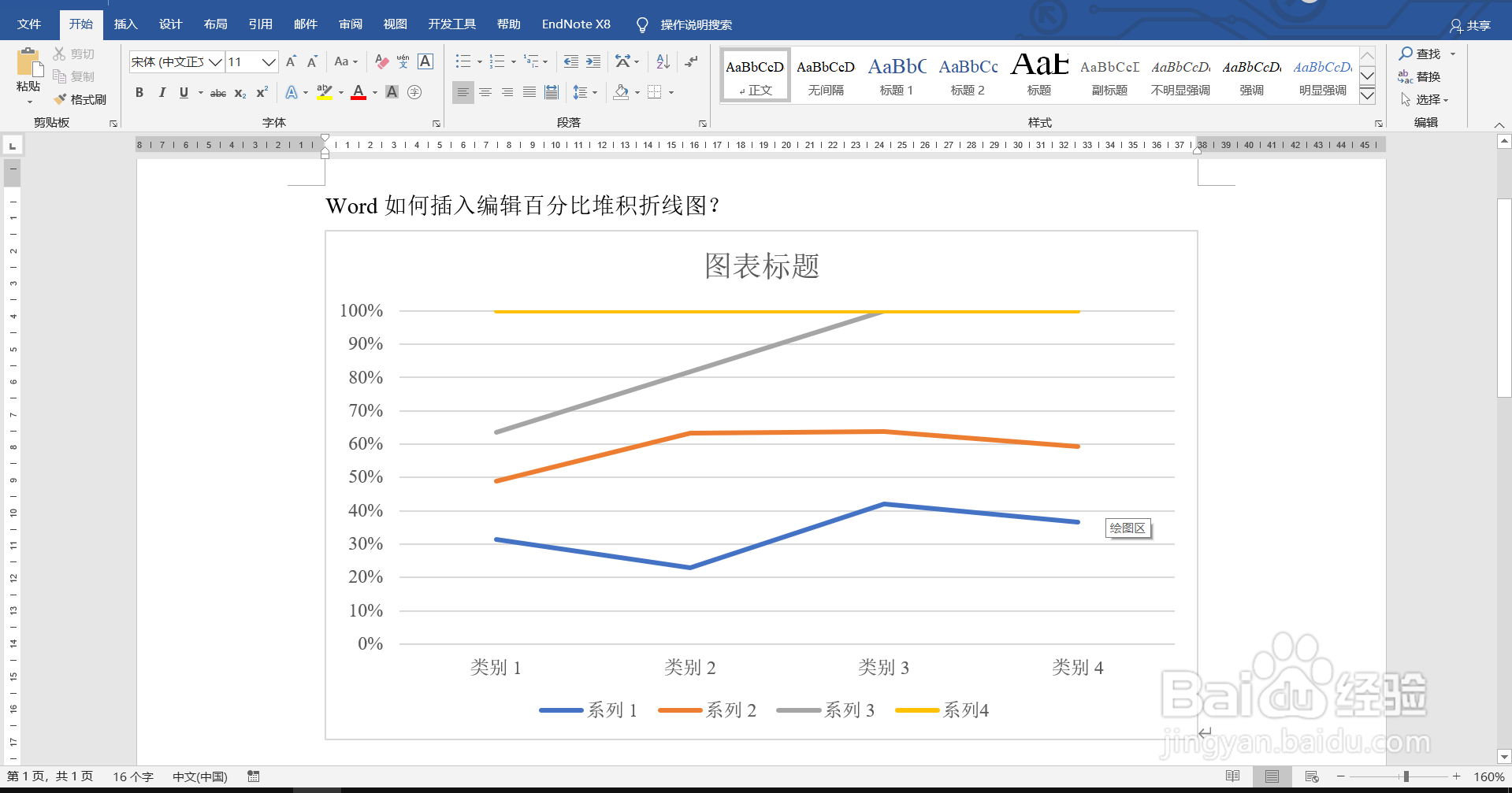Switch to the 布局 (Layout) tab
This screenshot has height=793, width=1512.
(216, 24)
